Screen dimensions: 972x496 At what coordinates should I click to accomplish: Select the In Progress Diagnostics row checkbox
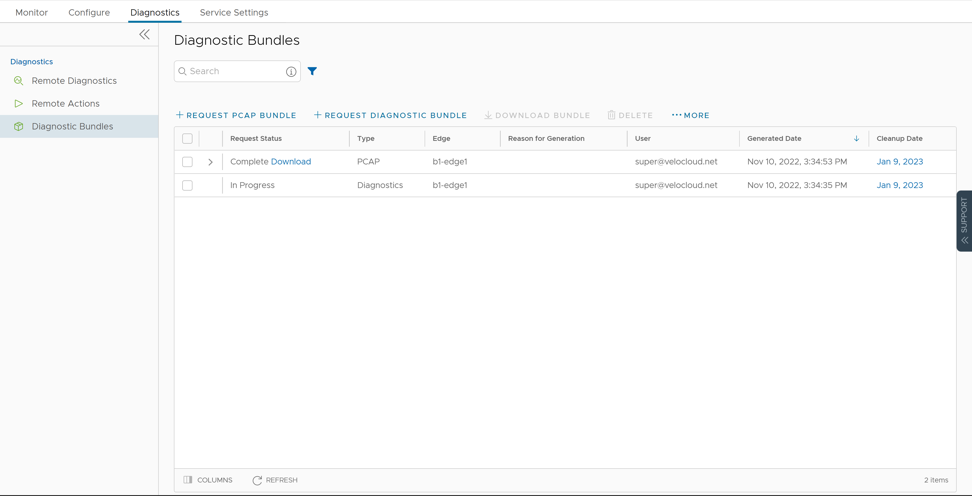click(x=187, y=185)
